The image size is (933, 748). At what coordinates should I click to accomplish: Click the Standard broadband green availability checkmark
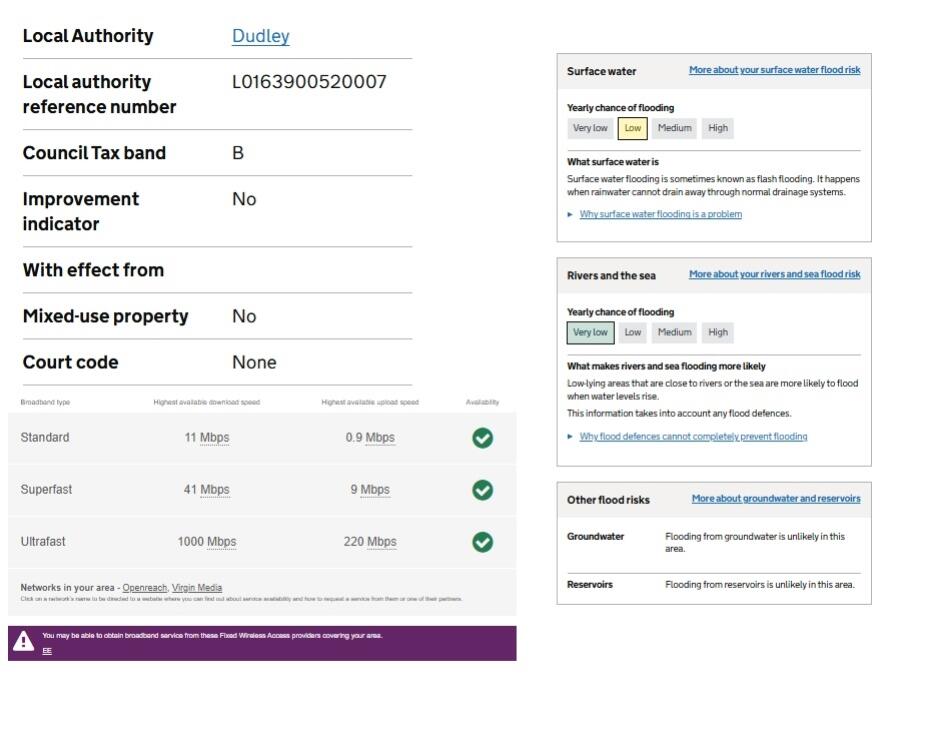[482, 438]
